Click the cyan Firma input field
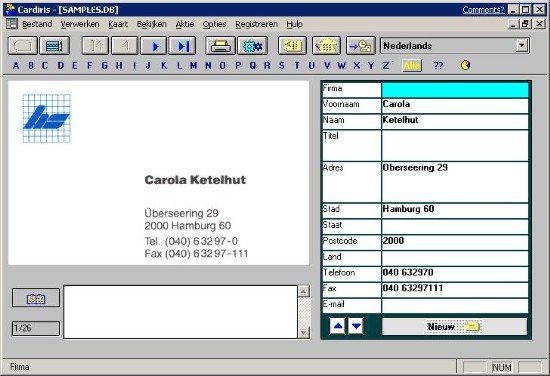Screen dimensions: 550x376 455,90
